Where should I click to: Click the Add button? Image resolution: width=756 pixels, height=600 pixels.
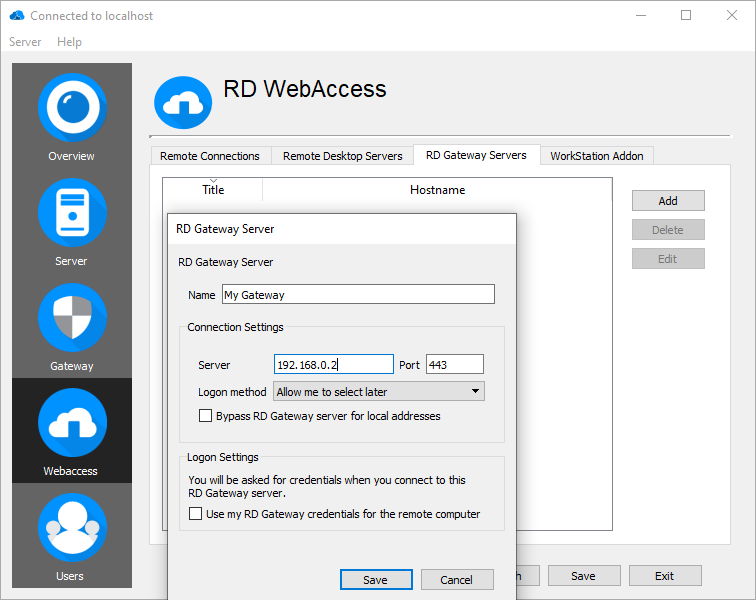pos(668,201)
